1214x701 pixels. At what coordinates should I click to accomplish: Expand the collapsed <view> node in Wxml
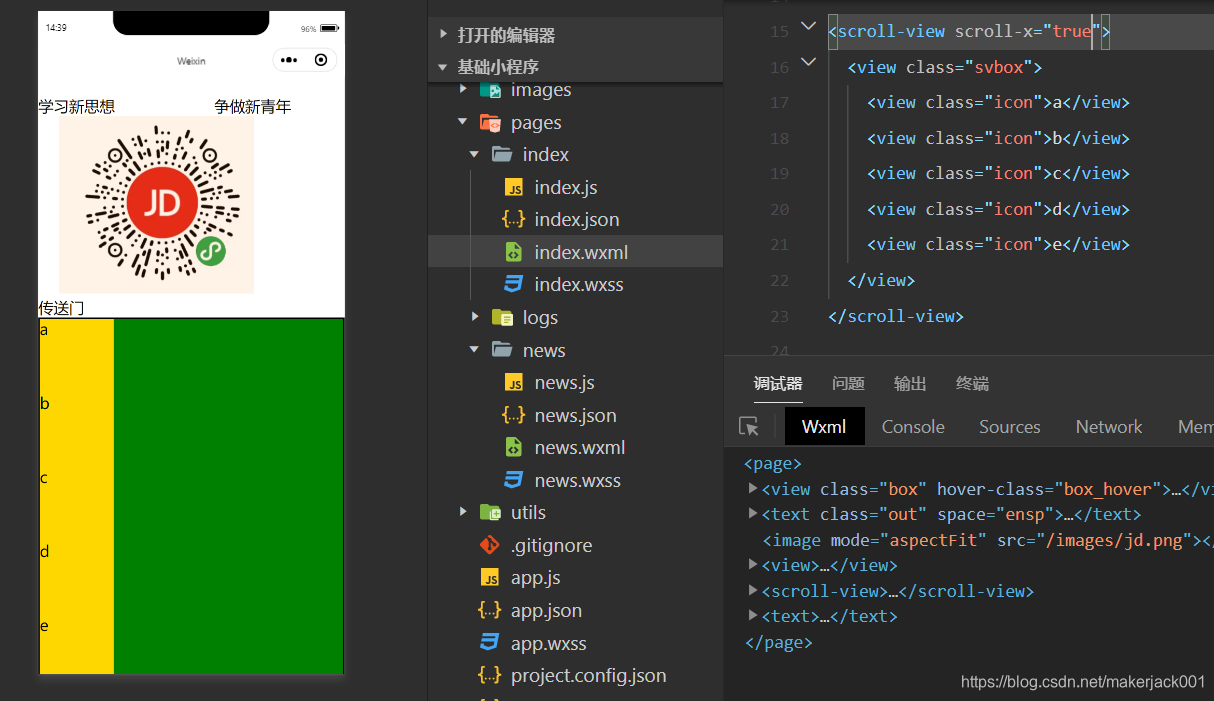(753, 565)
